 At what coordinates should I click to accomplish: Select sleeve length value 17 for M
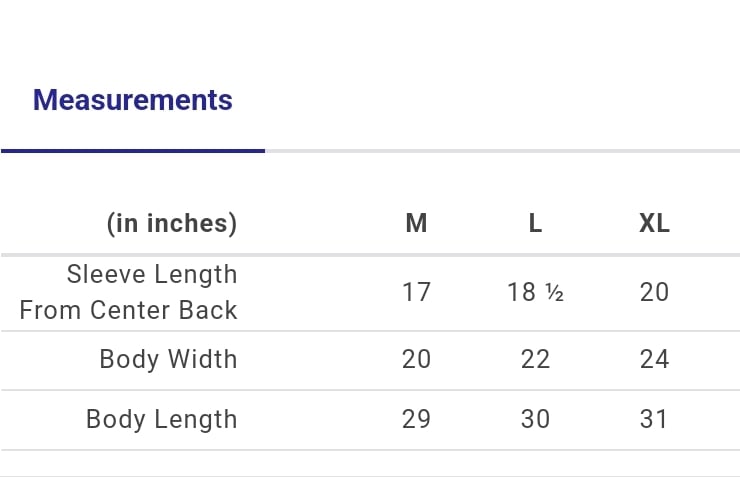point(416,292)
